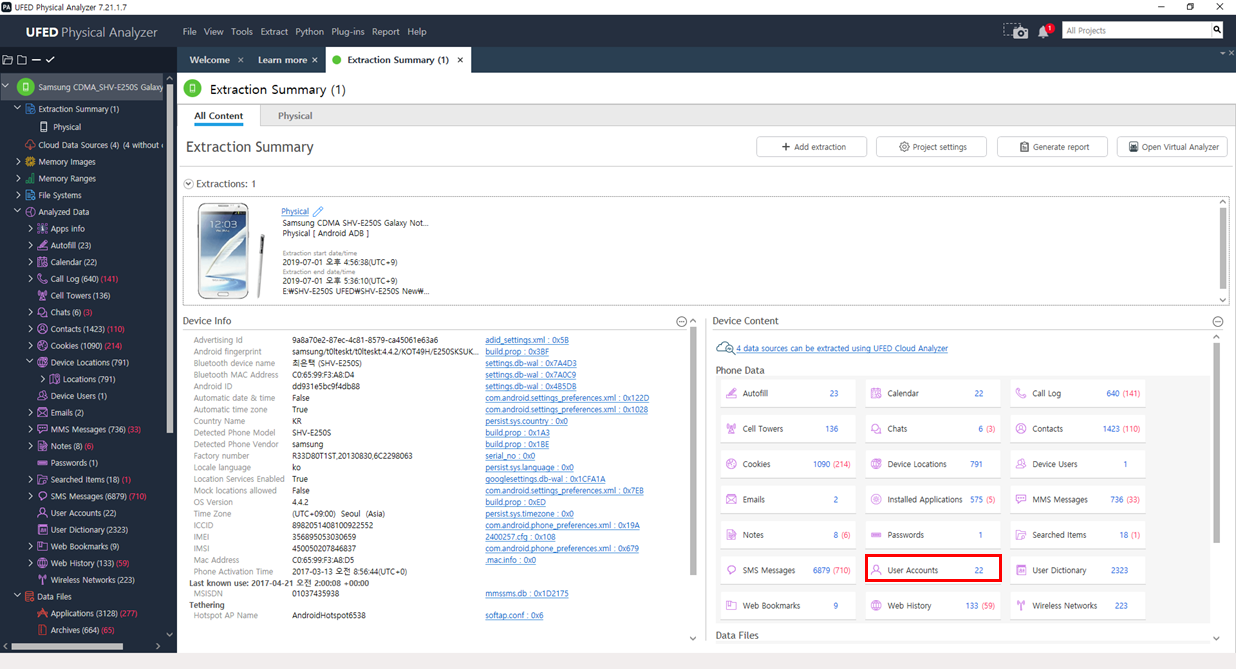This screenshot has height=669, width=1236.
Task: Click Open Virtual Analyzer button
Action: pos(1172,147)
